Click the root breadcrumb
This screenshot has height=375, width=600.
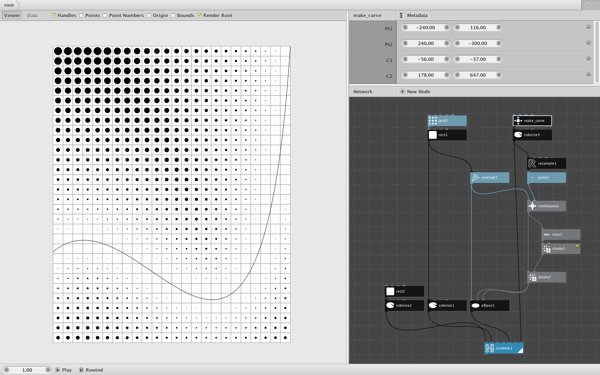click(x=9, y=5)
